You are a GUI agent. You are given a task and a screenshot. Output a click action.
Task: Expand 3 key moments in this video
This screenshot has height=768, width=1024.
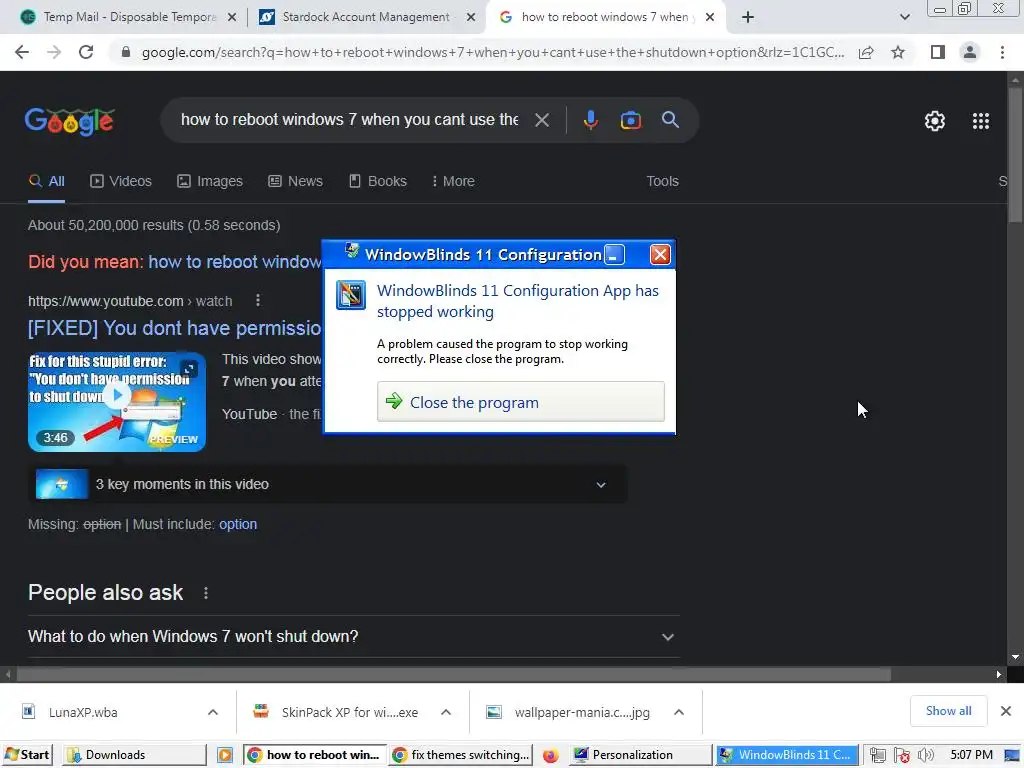[x=327, y=484]
